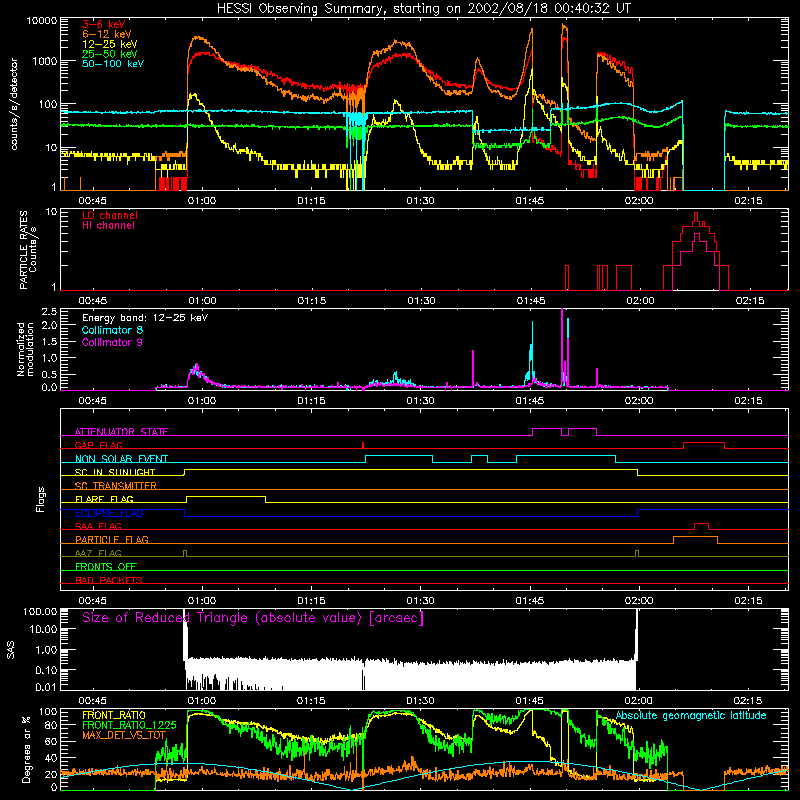Screen dimensions: 800x800
Task: Click the SC_TRANSMITTER flag label
Action: coord(116,486)
